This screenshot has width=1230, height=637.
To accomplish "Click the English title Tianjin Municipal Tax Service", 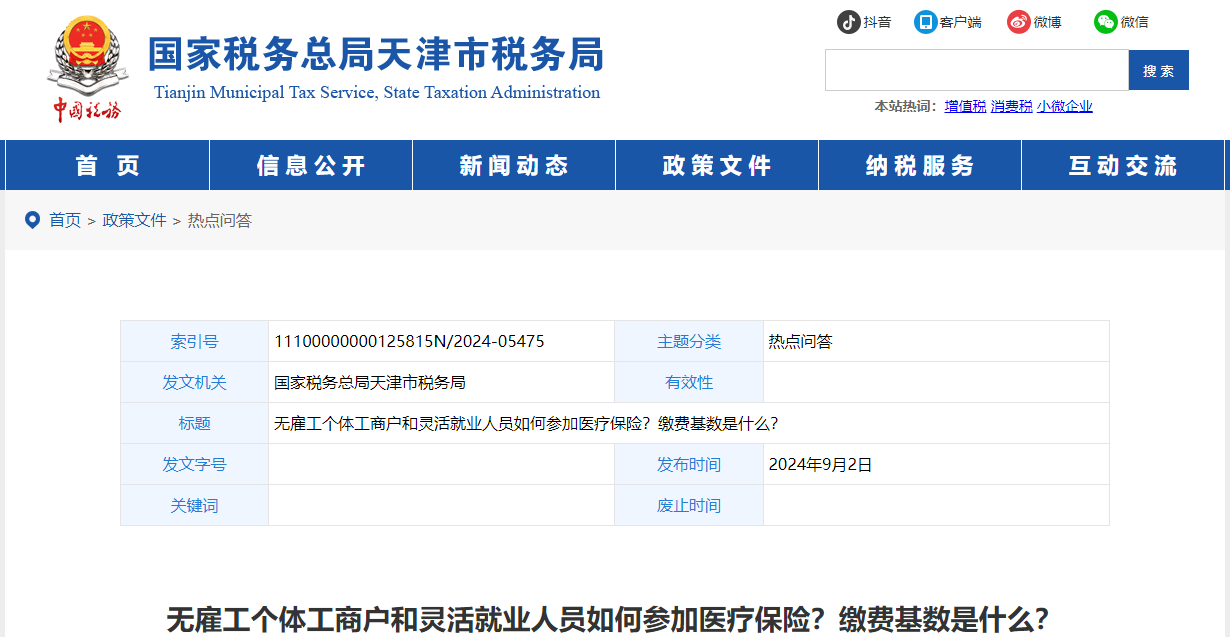I will [377, 92].
